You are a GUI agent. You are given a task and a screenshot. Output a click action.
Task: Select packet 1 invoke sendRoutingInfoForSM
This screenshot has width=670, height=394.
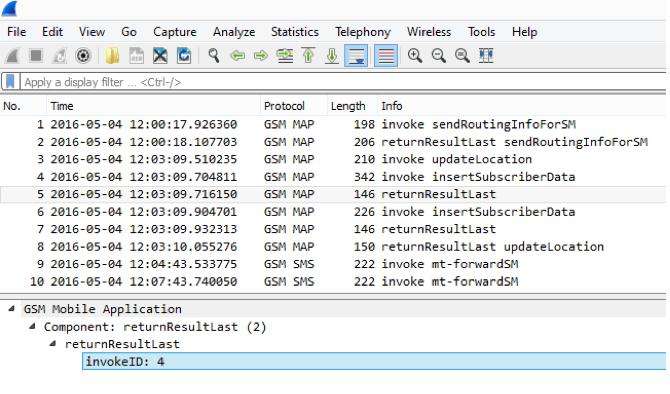coord(333,124)
